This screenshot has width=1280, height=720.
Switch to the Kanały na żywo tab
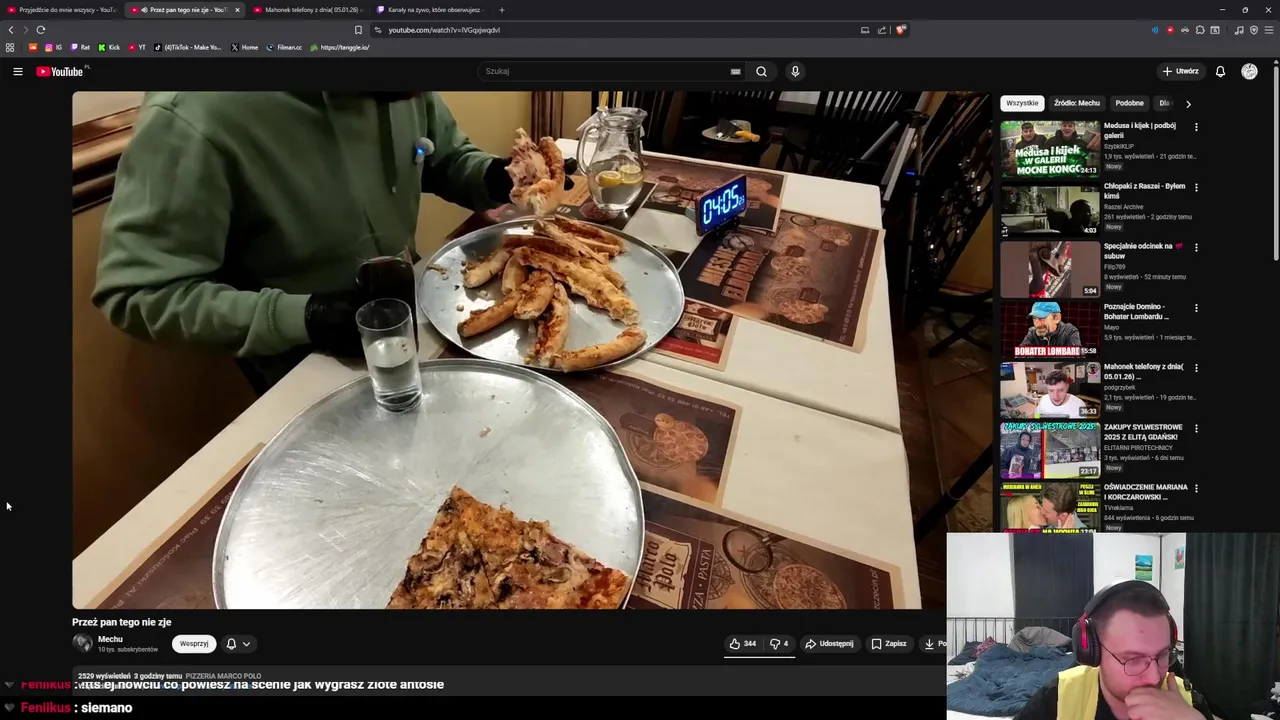[431, 10]
